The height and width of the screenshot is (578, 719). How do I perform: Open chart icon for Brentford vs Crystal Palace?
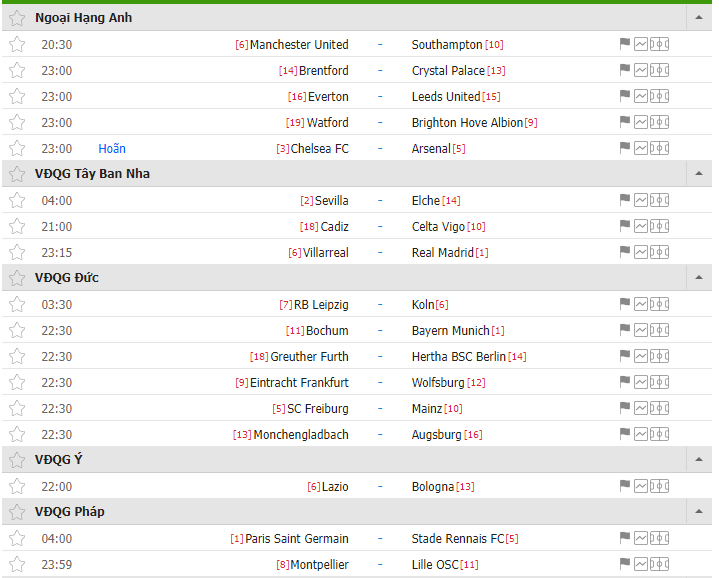[x=641, y=70]
